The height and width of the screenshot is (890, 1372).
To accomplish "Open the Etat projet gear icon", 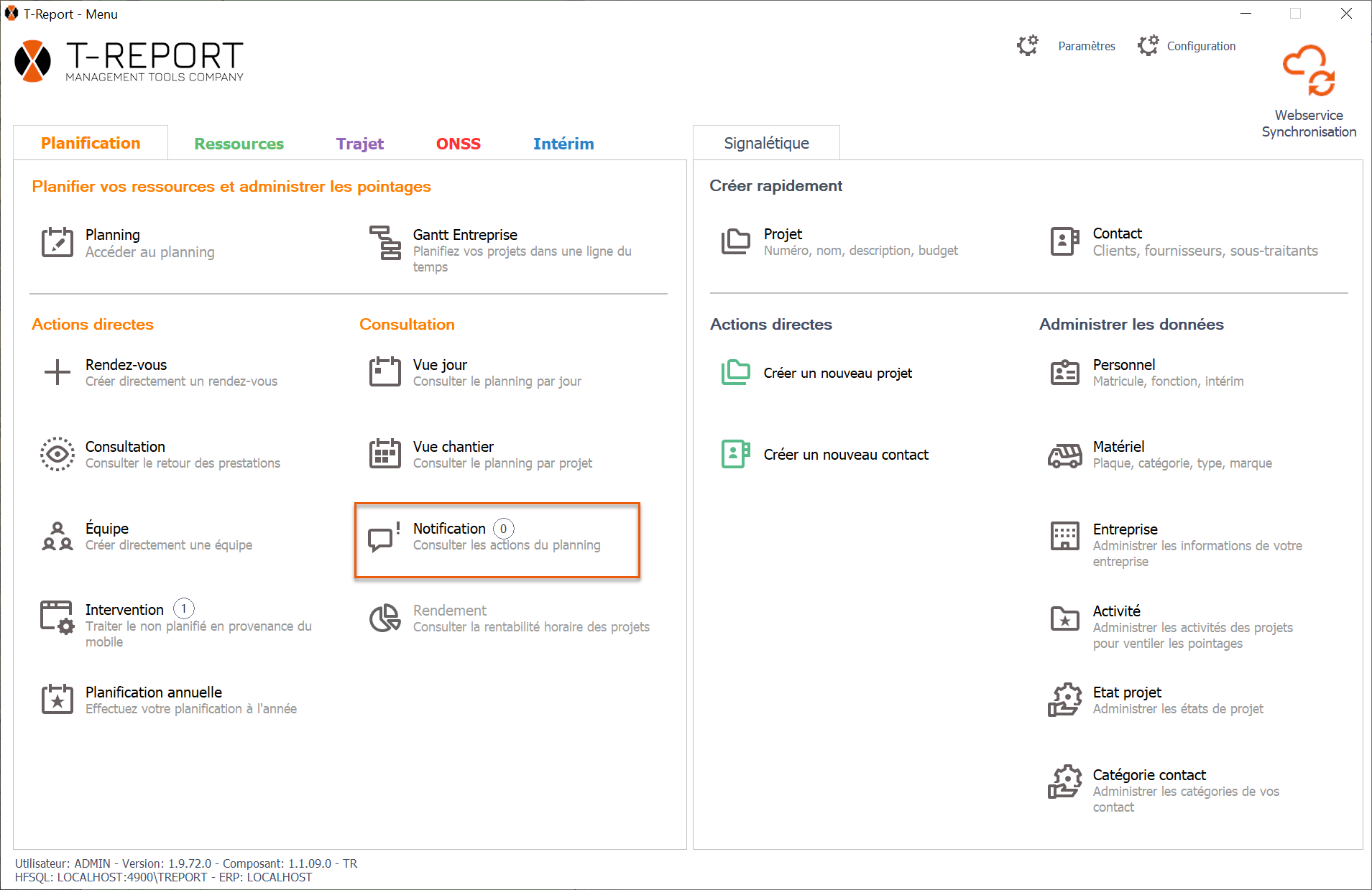I will pos(1064,700).
